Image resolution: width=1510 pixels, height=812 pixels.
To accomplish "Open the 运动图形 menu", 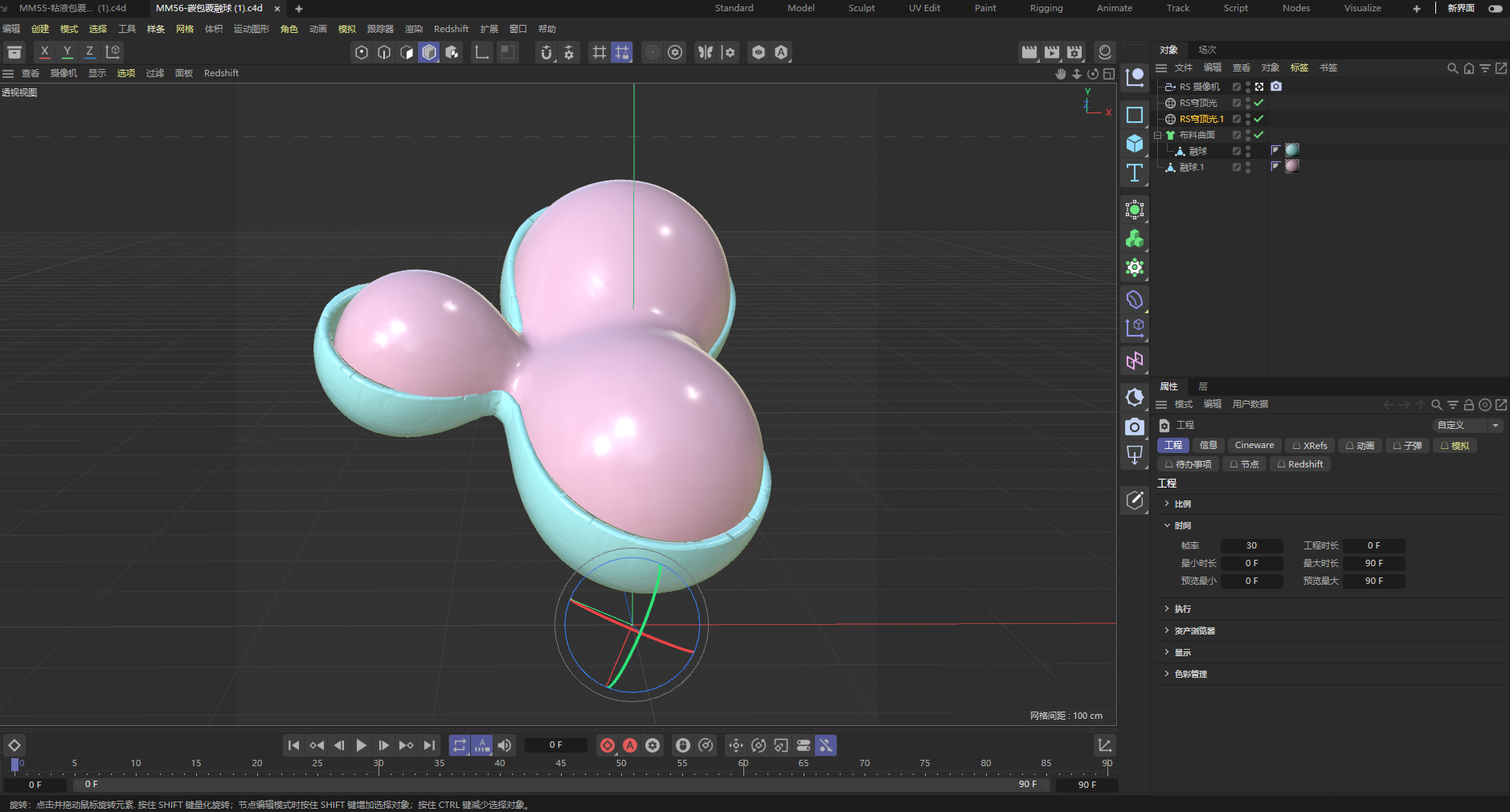I will click(252, 29).
